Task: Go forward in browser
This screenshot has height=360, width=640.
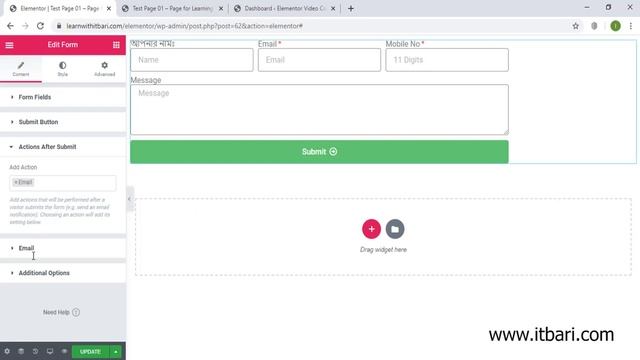Action: point(25,26)
